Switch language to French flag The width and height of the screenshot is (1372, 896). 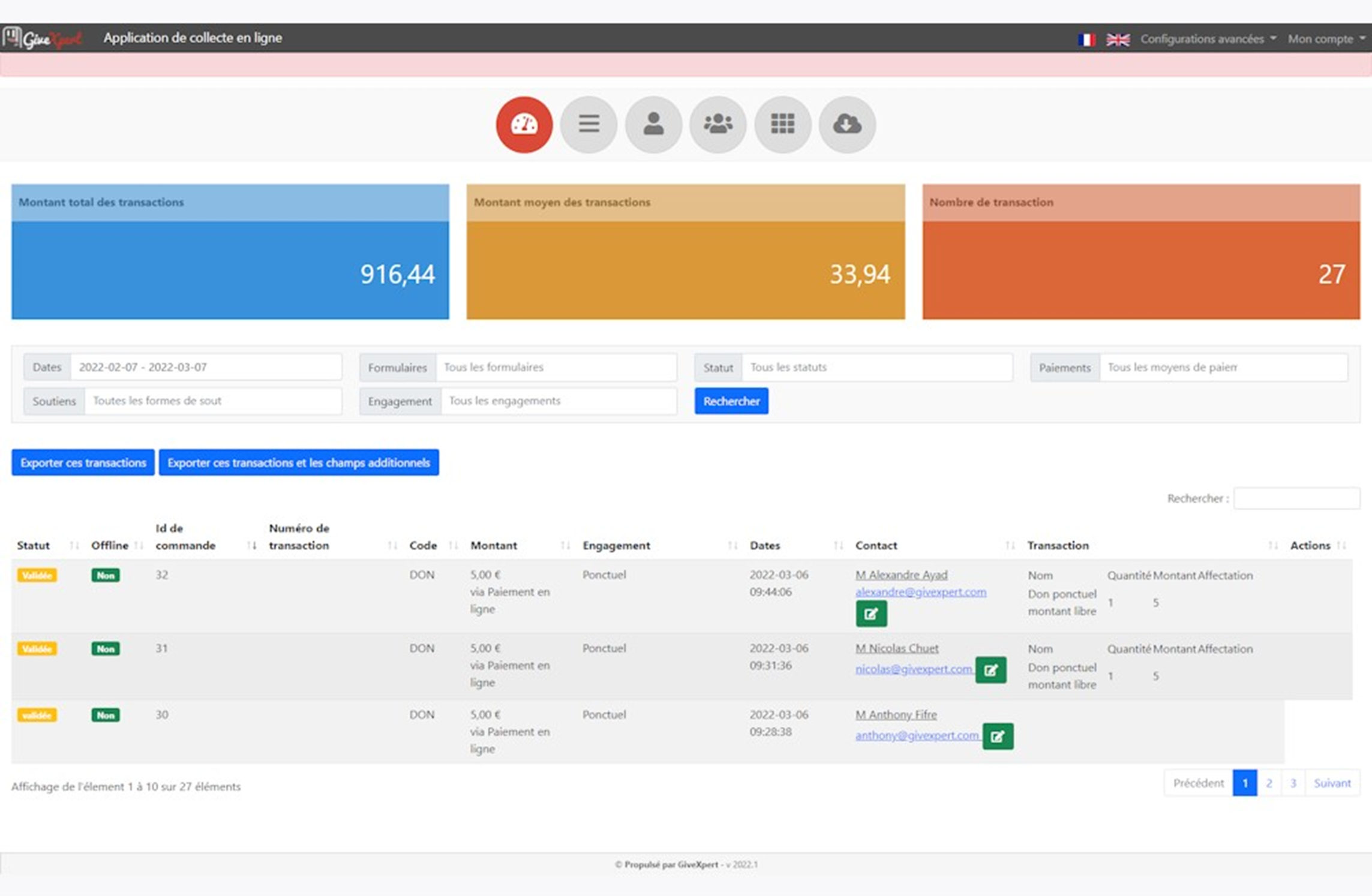[x=1086, y=40]
